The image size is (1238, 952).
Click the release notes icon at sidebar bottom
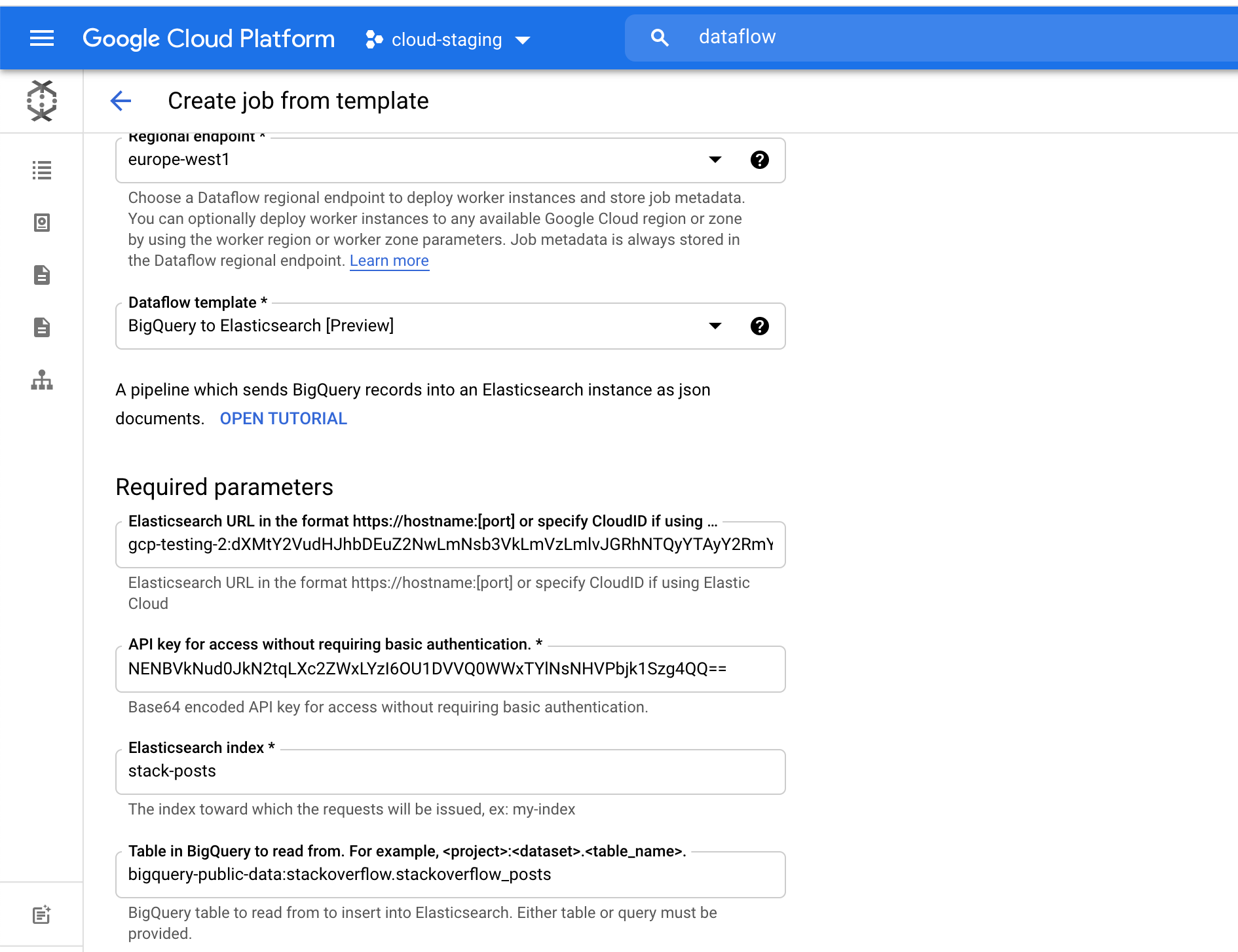[x=42, y=915]
